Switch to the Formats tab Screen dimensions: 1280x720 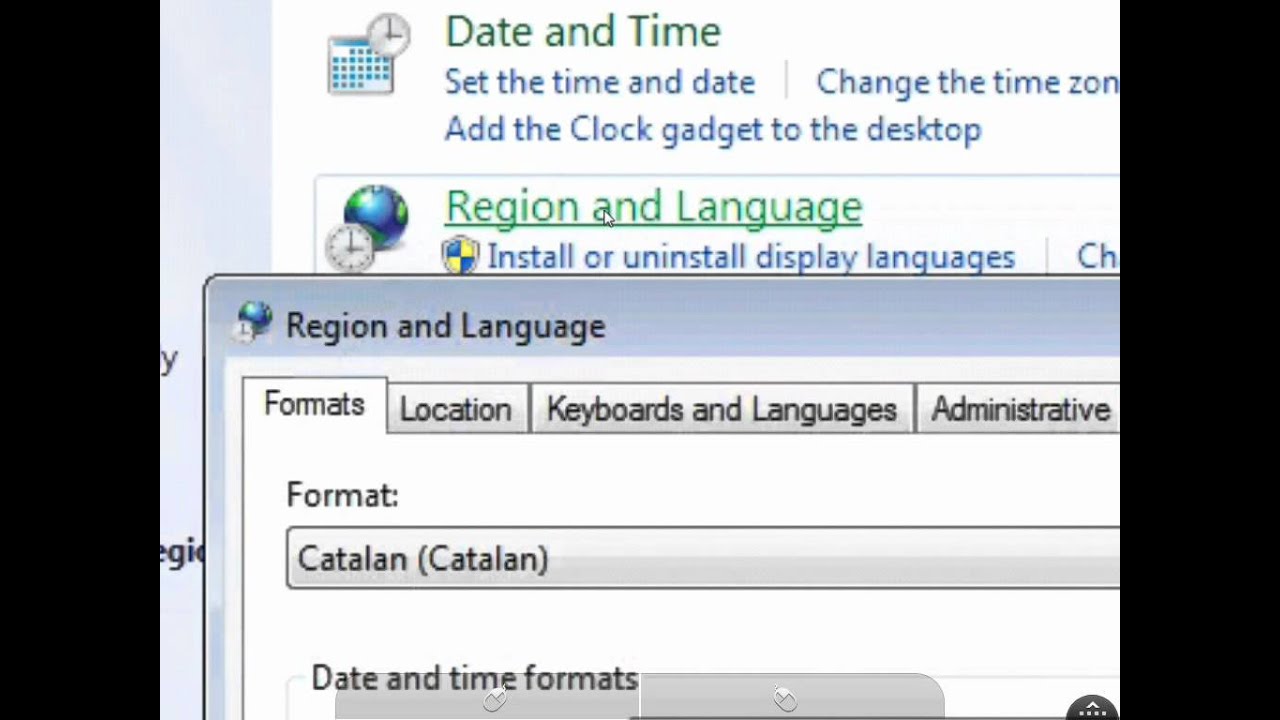[314, 405]
